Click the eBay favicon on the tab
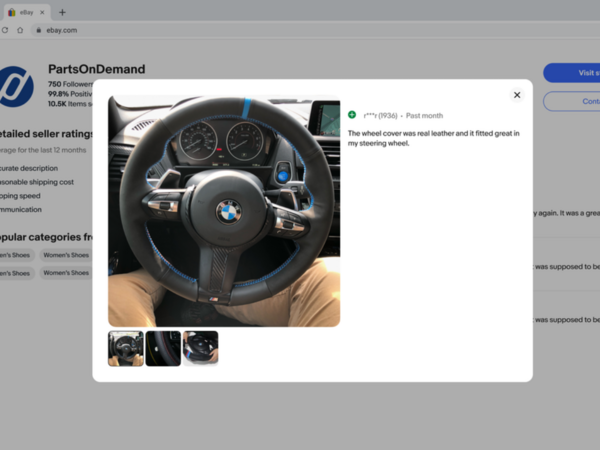The width and height of the screenshot is (600, 450). pos(12,12)
